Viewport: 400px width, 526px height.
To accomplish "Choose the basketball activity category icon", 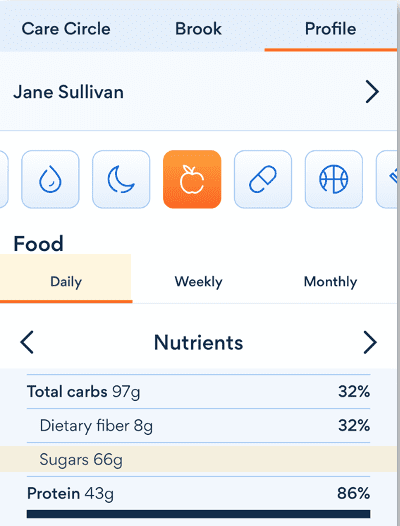I will pyautogui.click(x=334, y=179).
